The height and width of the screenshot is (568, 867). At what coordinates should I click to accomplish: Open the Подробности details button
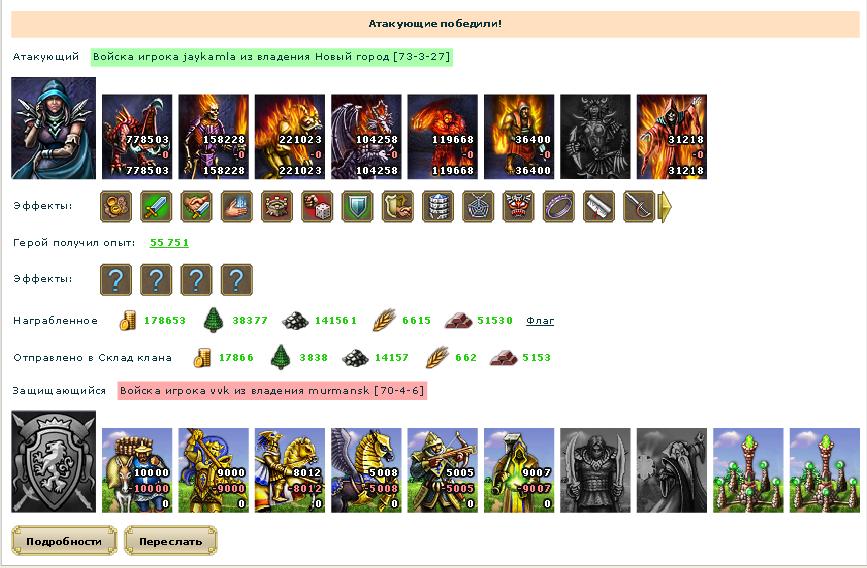click(x=64, y=541)
